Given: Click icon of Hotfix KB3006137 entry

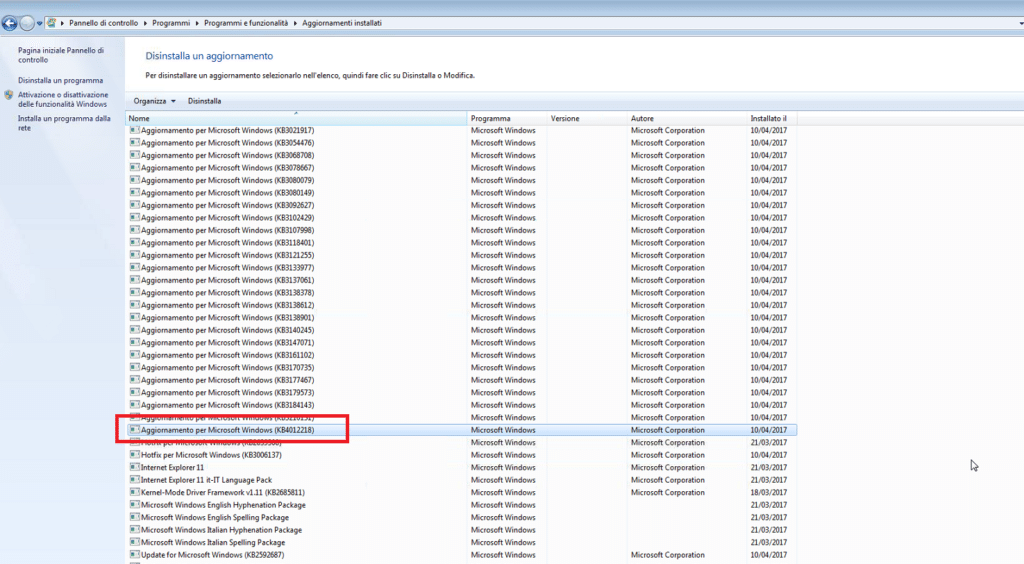Looking at the screenshot, I should click(135, 455).
